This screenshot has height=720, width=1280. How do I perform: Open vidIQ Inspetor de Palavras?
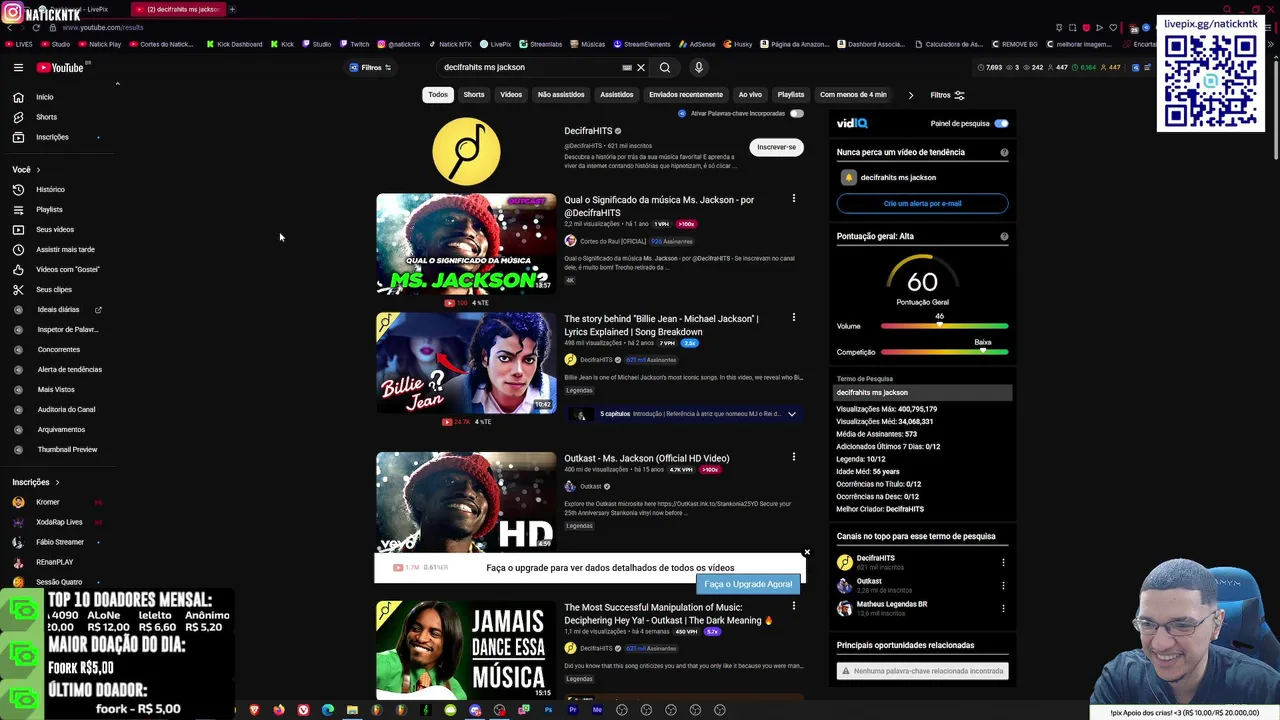click(67, 329)
